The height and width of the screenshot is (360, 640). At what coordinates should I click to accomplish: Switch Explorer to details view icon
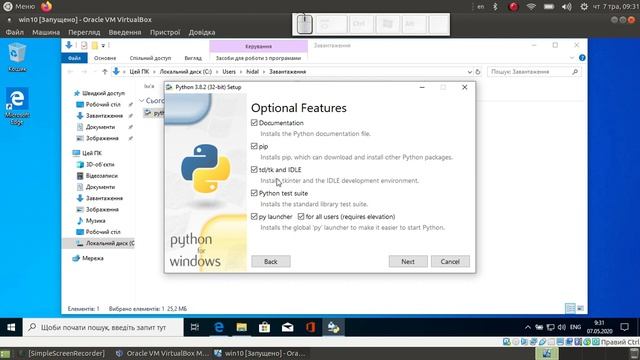coord(570,309)
